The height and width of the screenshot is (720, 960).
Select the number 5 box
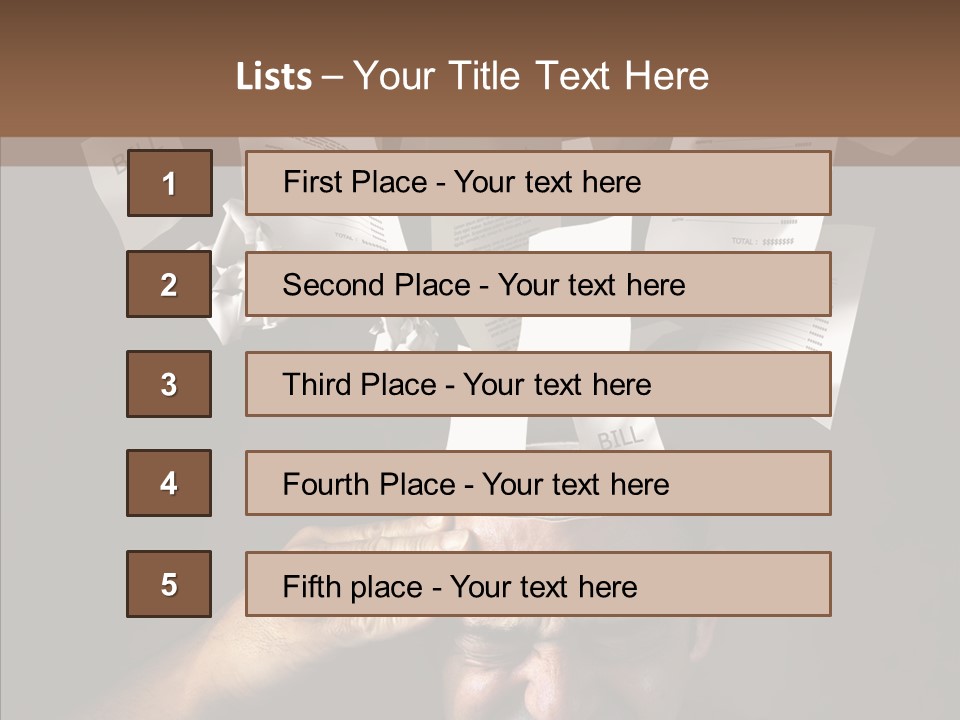tap(169, 584)
